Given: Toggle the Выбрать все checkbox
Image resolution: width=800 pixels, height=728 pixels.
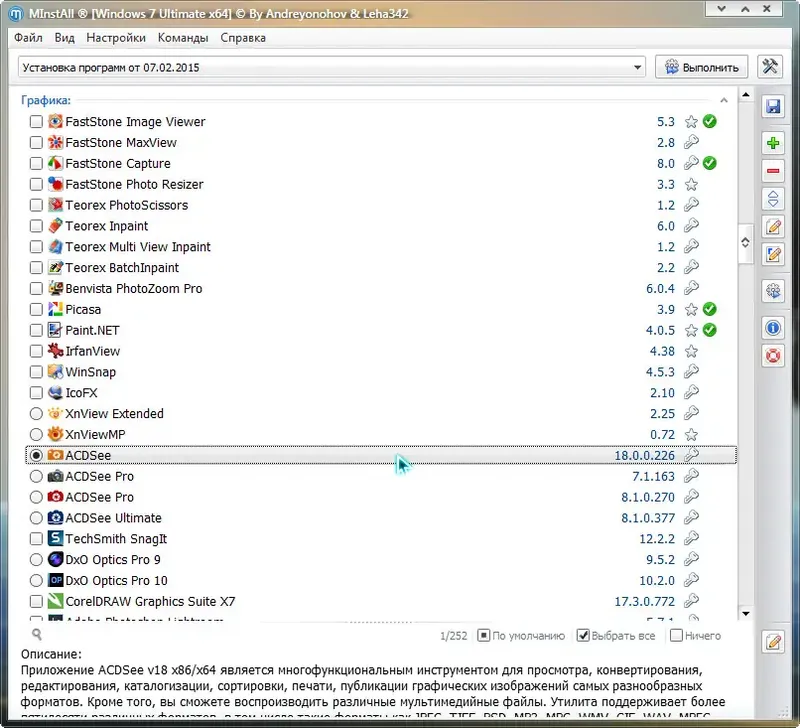Looking at the screenshot, I should [583, 635].
